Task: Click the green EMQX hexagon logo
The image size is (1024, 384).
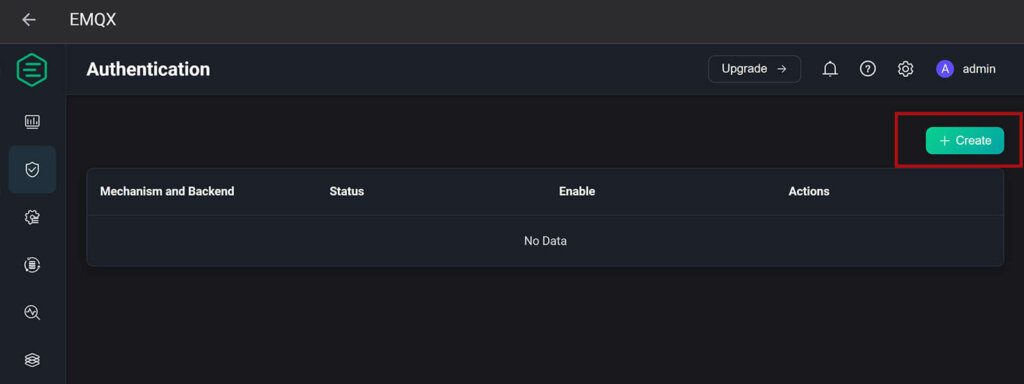Action: pos(32,70)
